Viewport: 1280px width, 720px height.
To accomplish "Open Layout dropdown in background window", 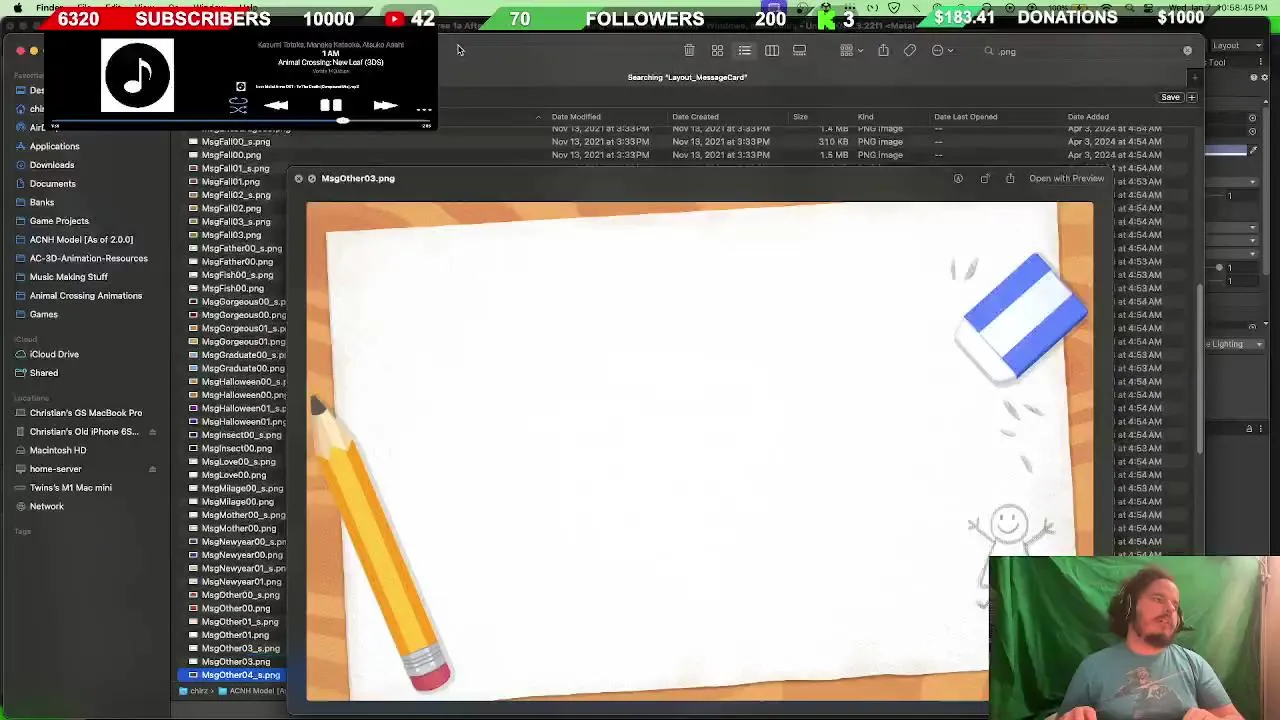I will (x=1240, y=45).
